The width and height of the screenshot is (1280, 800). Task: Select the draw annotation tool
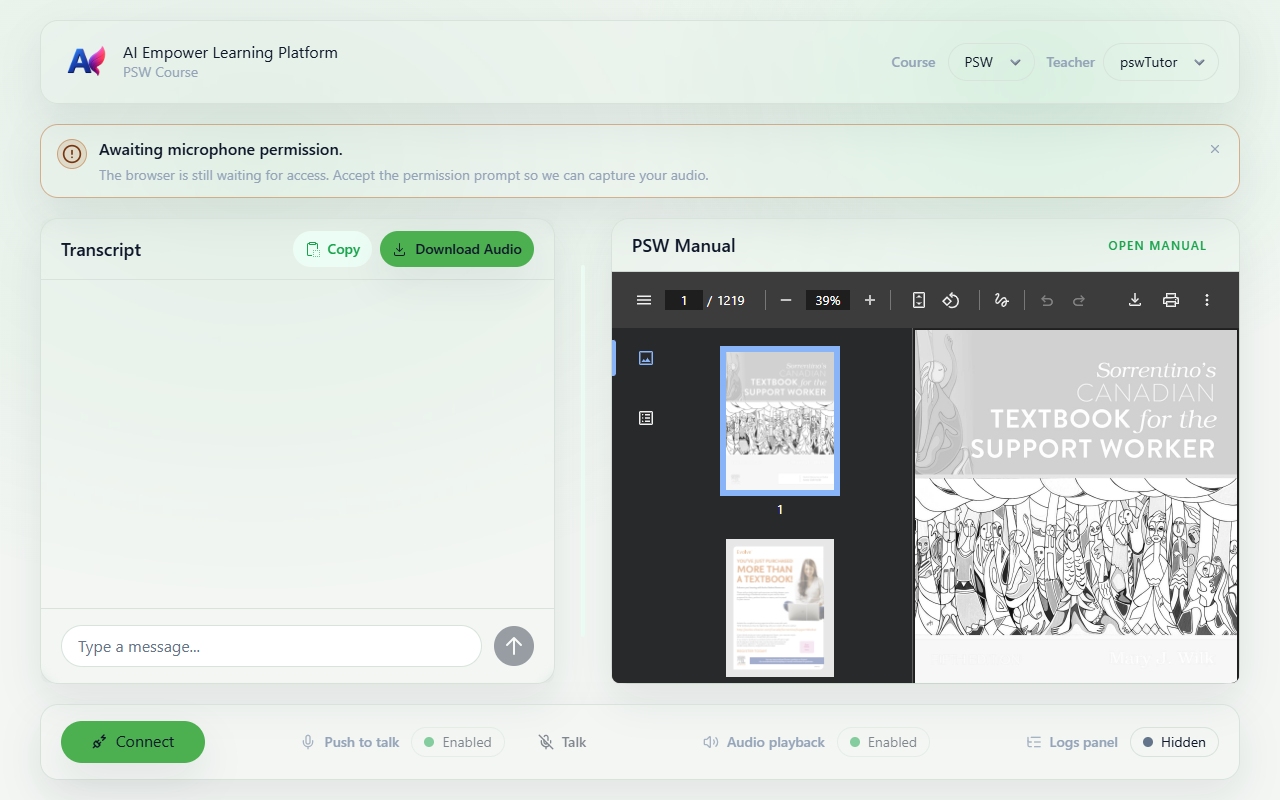click(1001, 300)
